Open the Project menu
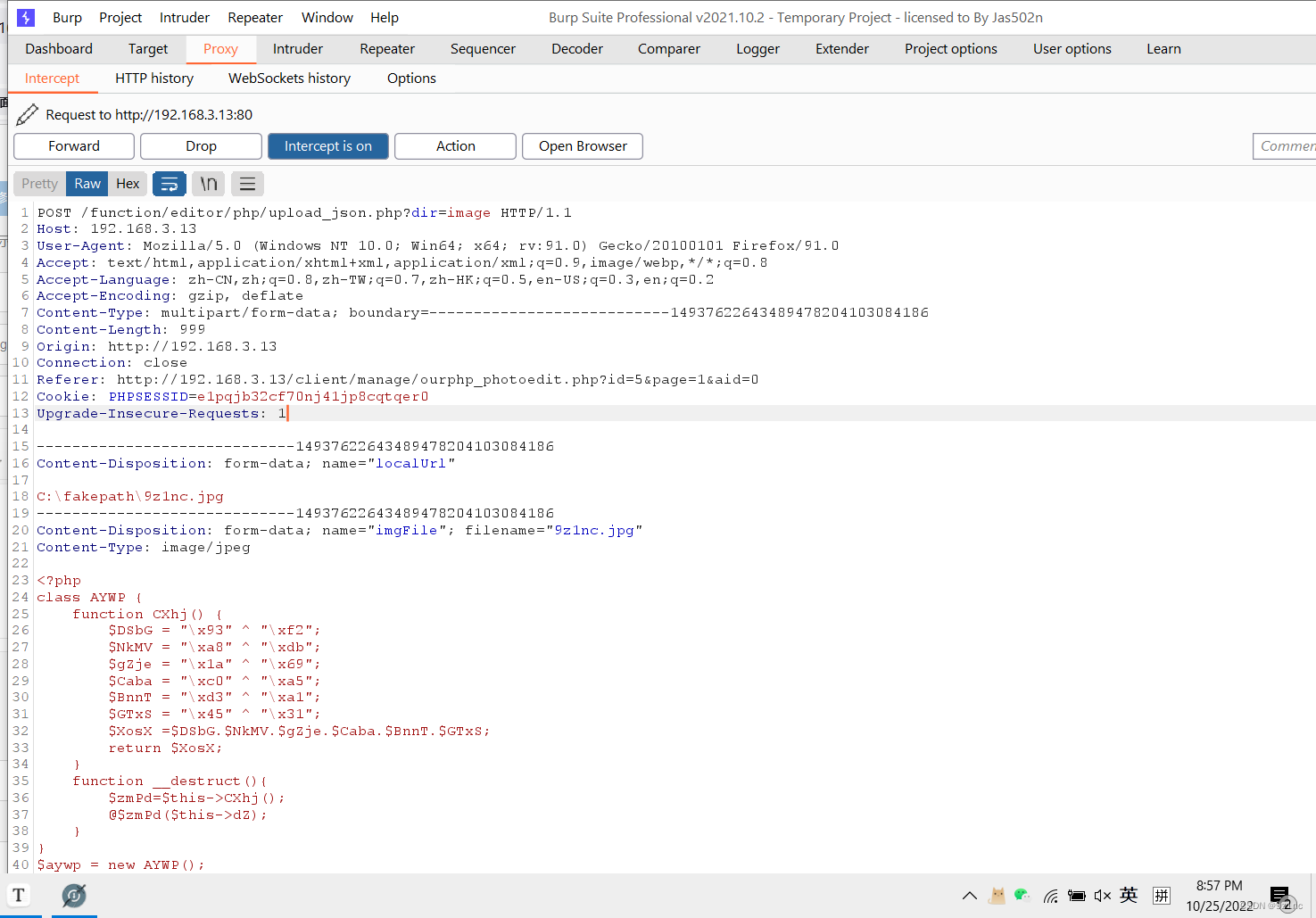The height and width of the screenshot is (918, 1316). [x=120, y=17]
